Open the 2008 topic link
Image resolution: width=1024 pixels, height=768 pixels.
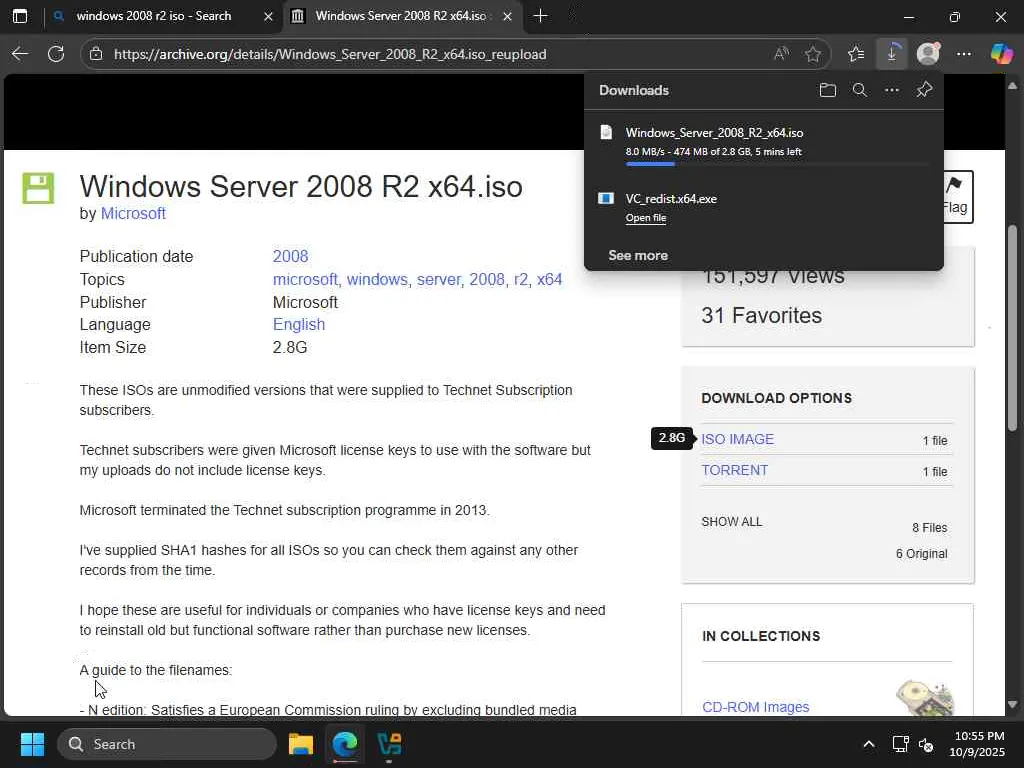pyautogui.click(x=487, y=280)
